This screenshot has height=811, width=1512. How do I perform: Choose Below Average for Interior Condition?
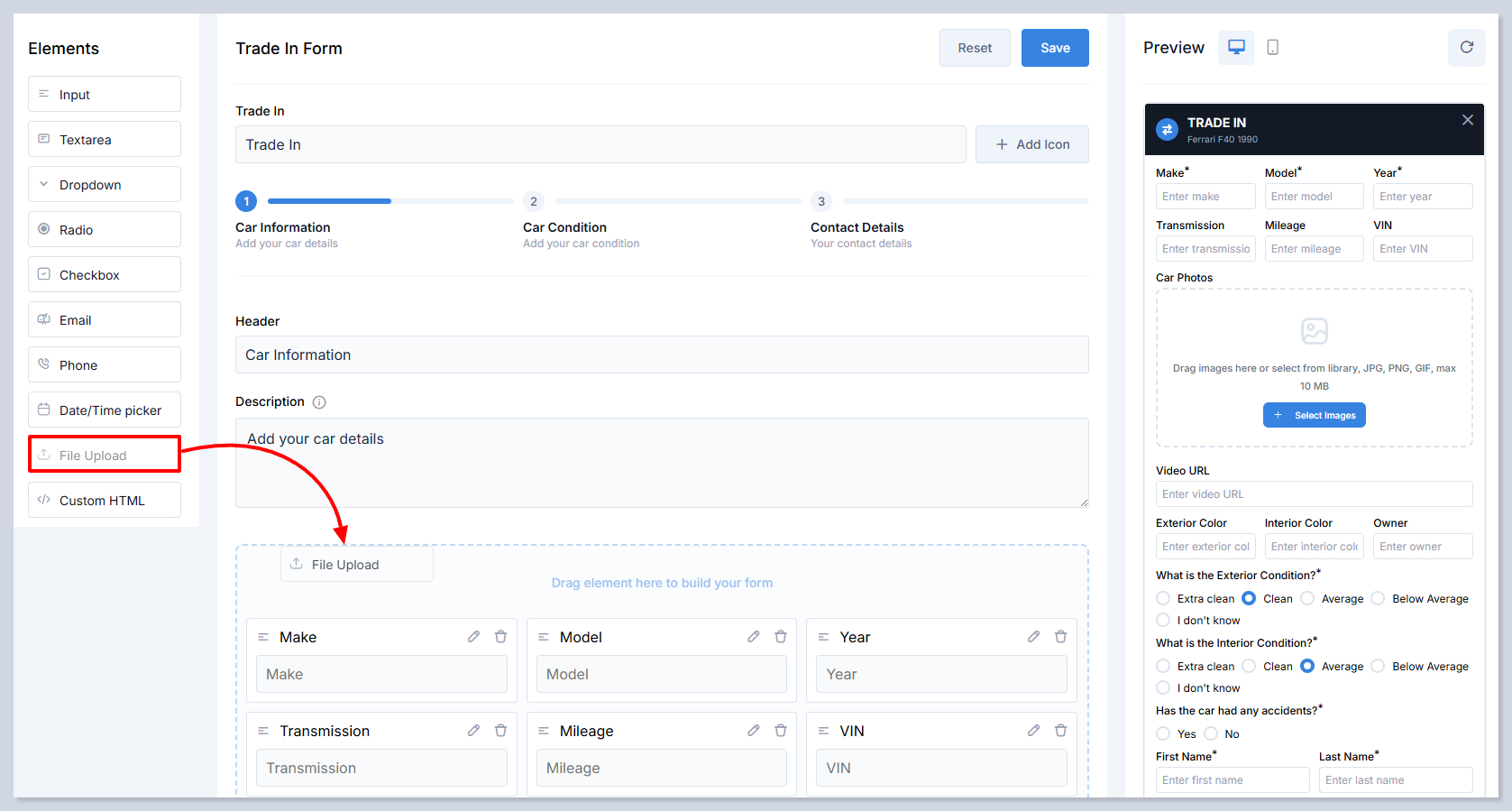point(1378,667)
